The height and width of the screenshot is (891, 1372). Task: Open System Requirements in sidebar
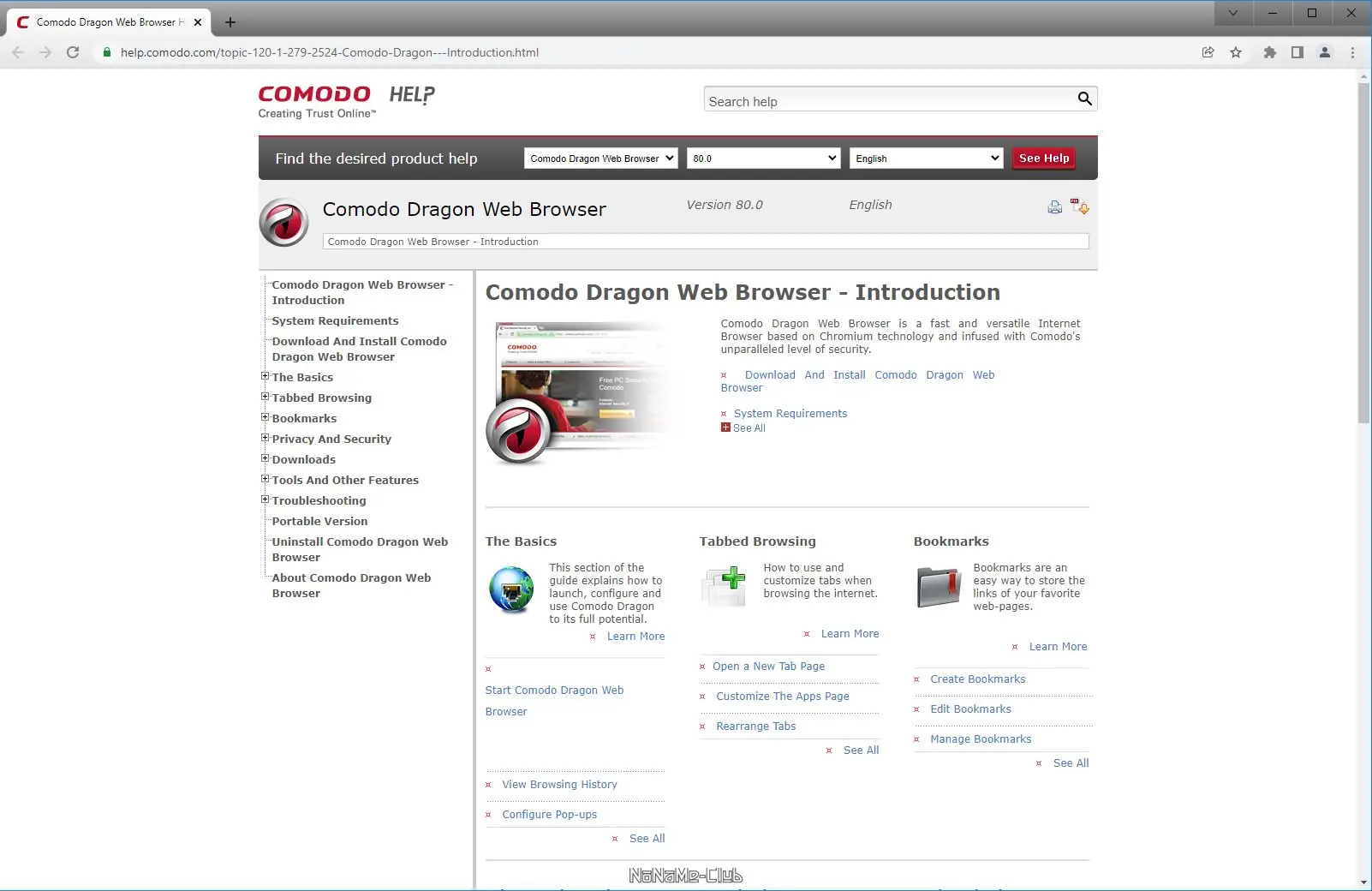[335, 320]
